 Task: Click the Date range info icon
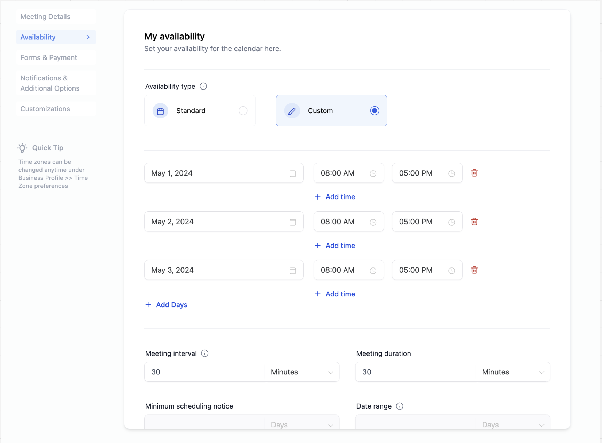pos(400,406)
